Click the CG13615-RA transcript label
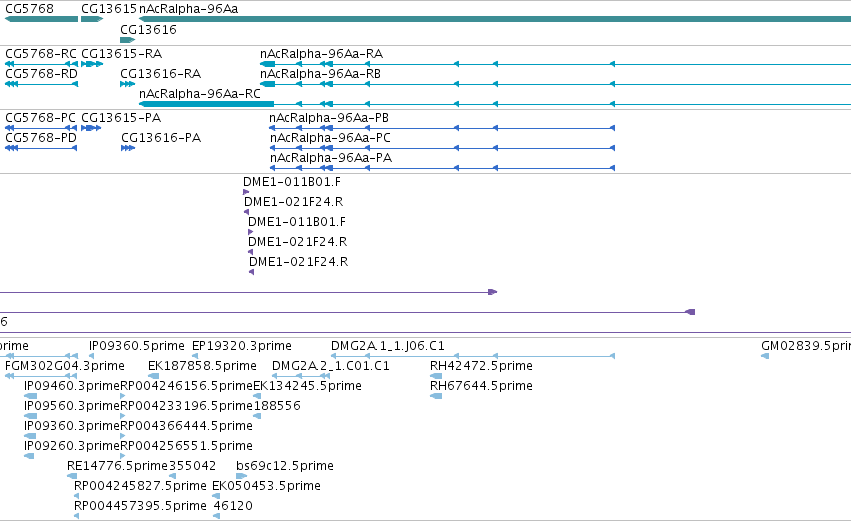Viewport: 851px width, 521px height. [x=122, y=54]
